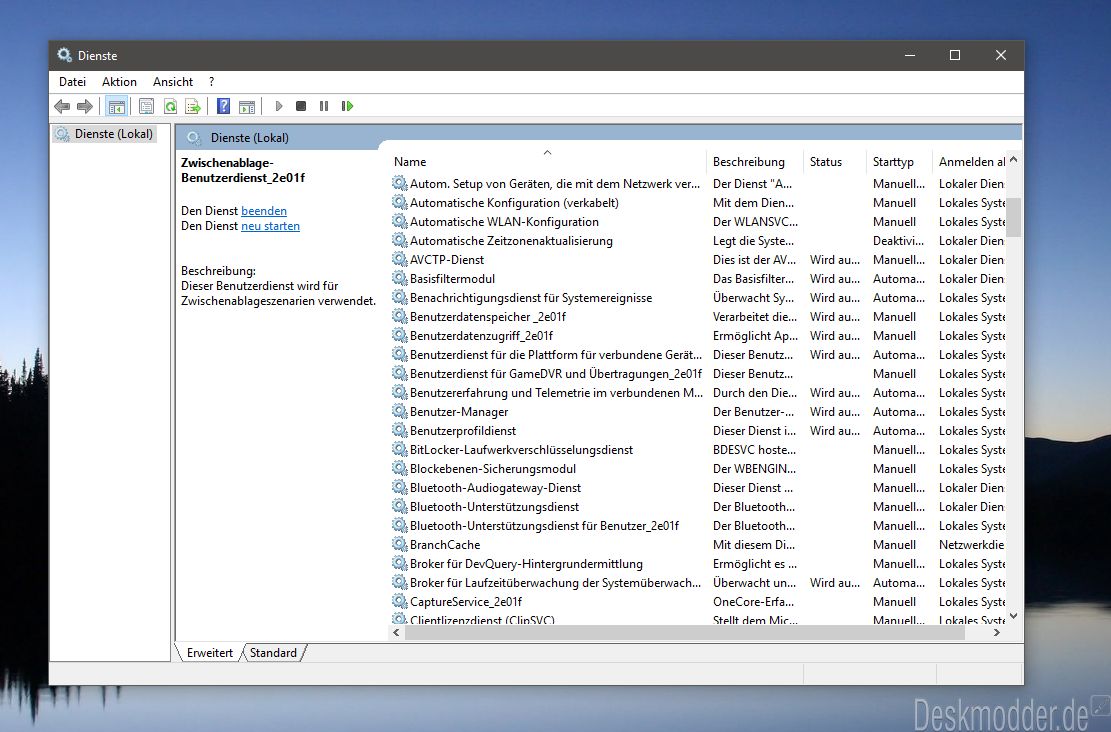Screen dimensions: 1111x732
Task: Open the Properties toolbar icon
Action: [x=146, y=106]
